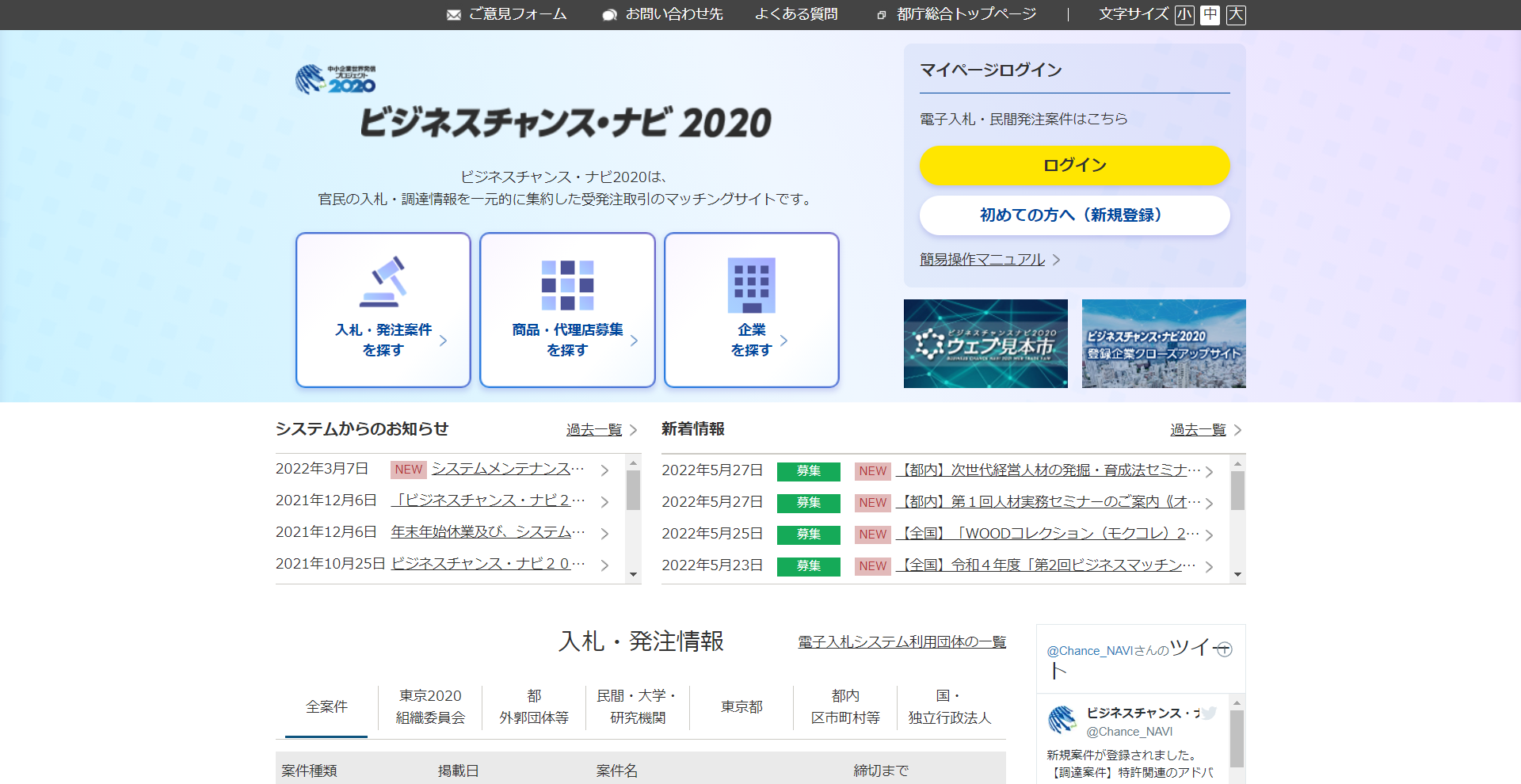Viewport: 1521px width, 784px height.
Task: Click the chevron next to 簡易操作マニュアル
Action: (1056, 260)
